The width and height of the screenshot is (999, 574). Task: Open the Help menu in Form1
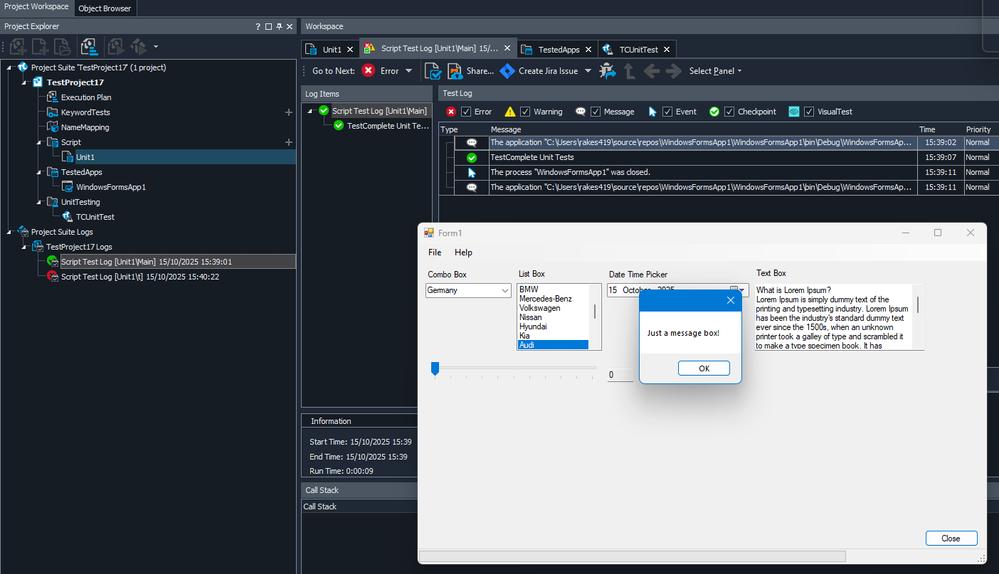pyautogui.click(x=463, y=252)
